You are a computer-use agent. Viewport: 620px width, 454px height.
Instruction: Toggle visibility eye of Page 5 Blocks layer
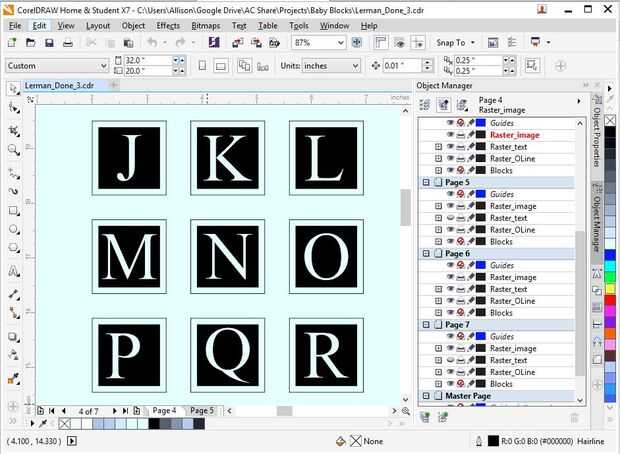[450, 242]
